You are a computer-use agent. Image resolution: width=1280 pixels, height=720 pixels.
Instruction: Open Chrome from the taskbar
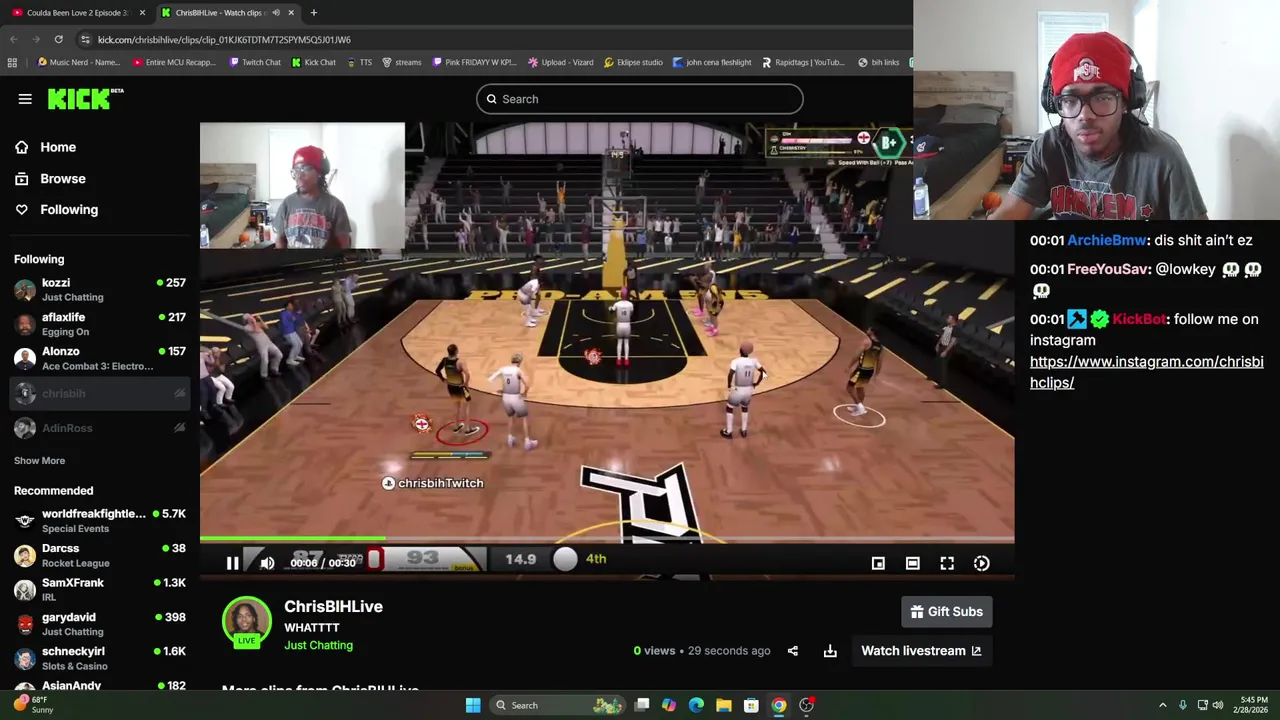[x=778, y=705]
